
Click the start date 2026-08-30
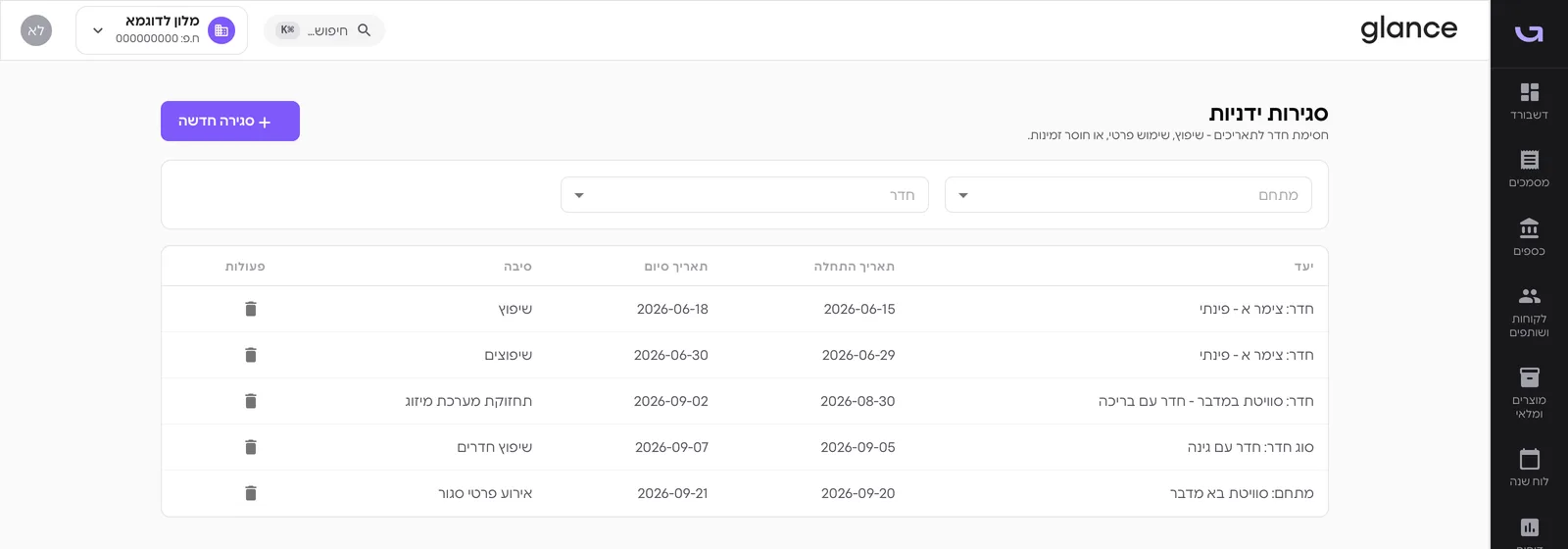coord(857,401)
